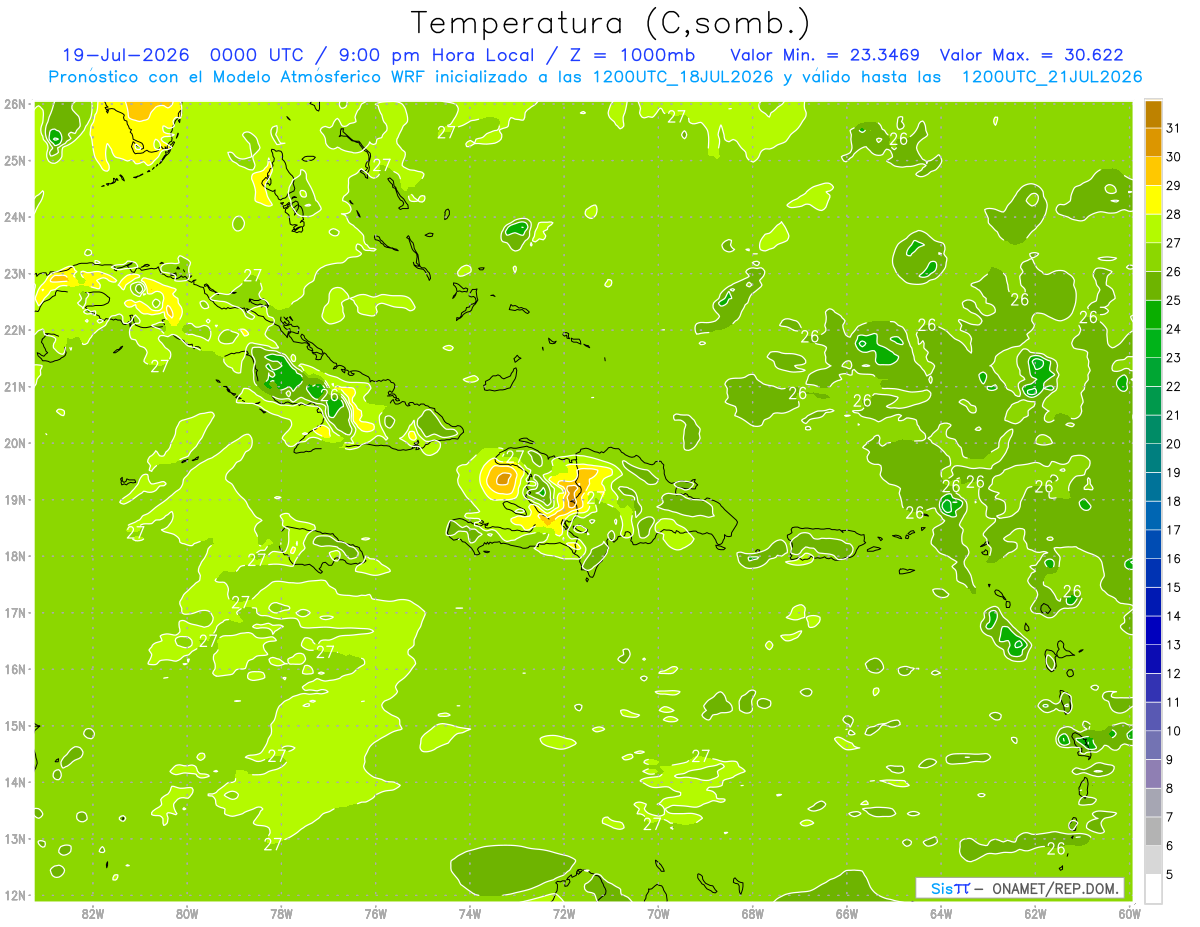Click legend swatch between 25 and 26
The image size is (1200, 927).
pyautogui.click(x=1153, y=286)
